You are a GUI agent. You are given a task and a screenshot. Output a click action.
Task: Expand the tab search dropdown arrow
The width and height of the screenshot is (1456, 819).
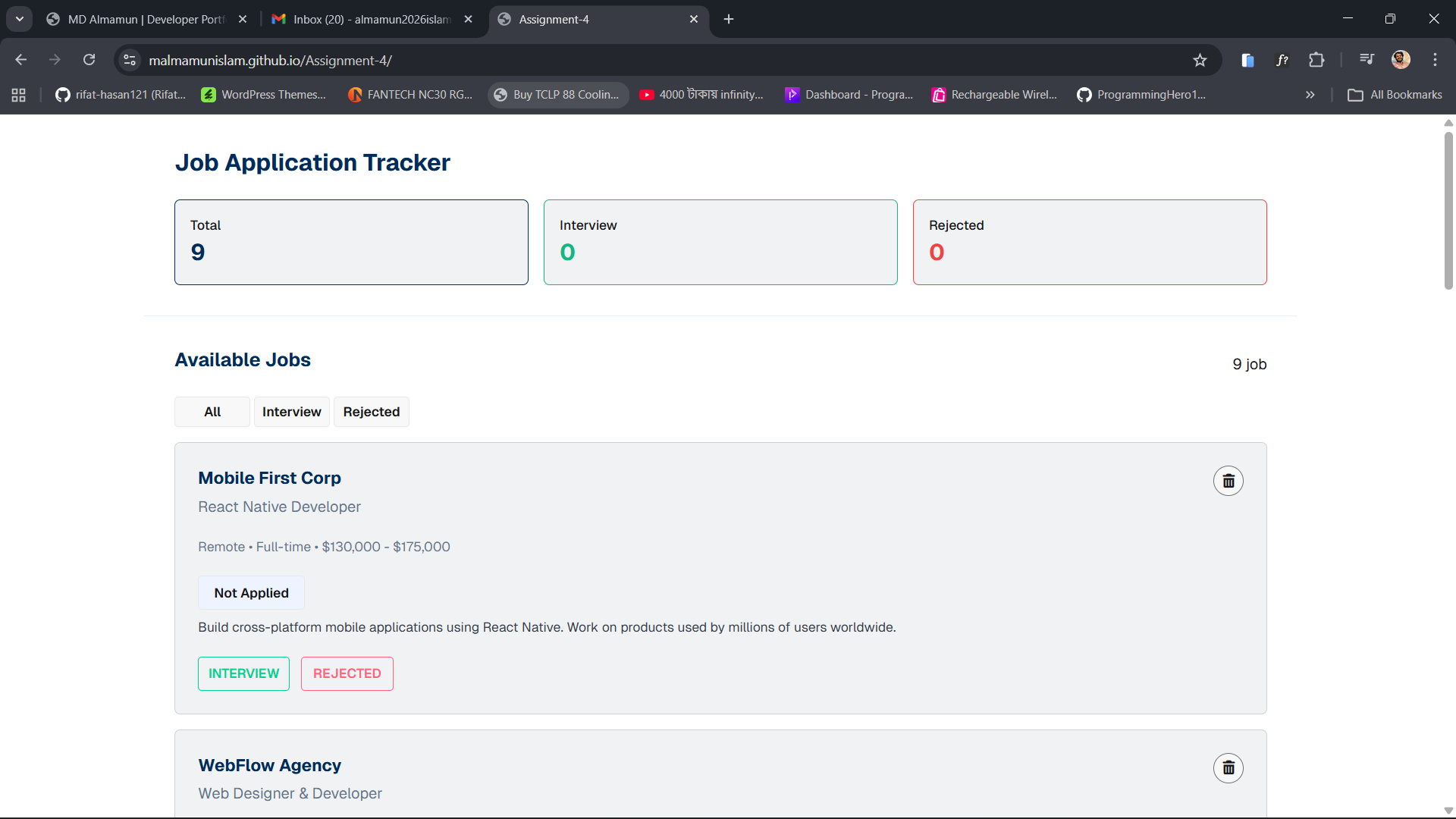coord(19,19)
